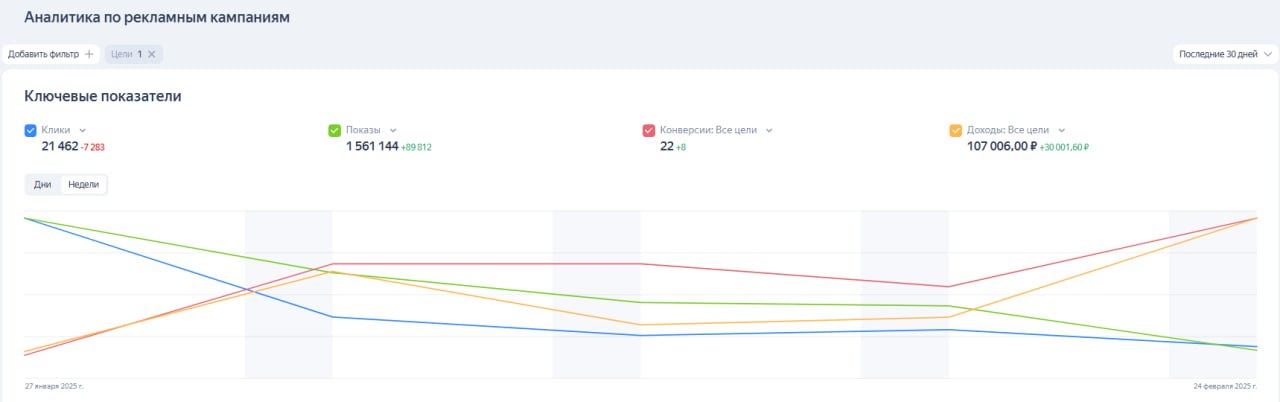
Task: Remove the Цели filter with its × icon
Action: (x=152, y=54)
